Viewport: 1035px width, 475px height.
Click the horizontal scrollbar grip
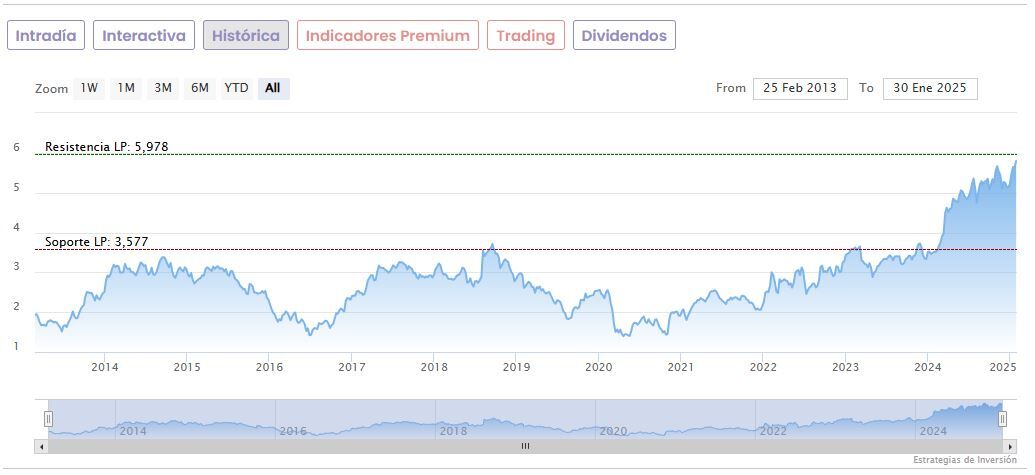(525, 446)
